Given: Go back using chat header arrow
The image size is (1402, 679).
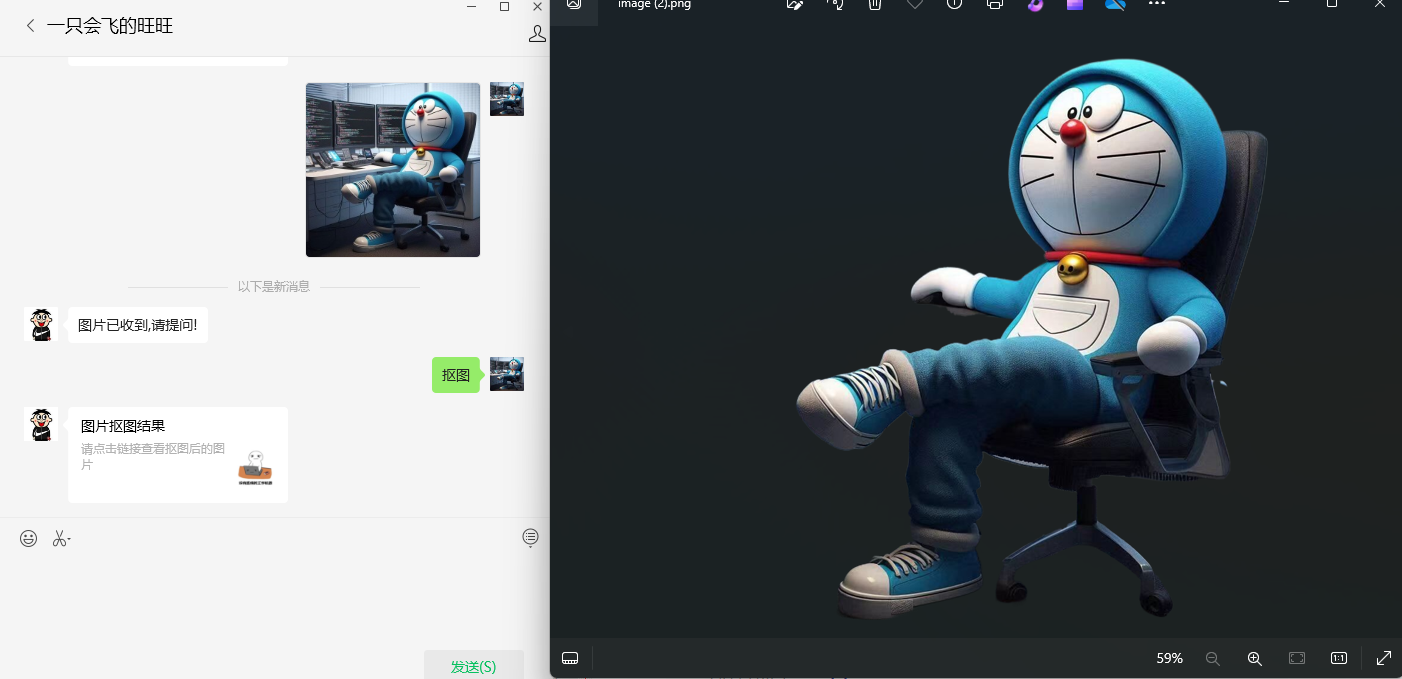Looking at the screenshot, I should [x=30, y=26].
